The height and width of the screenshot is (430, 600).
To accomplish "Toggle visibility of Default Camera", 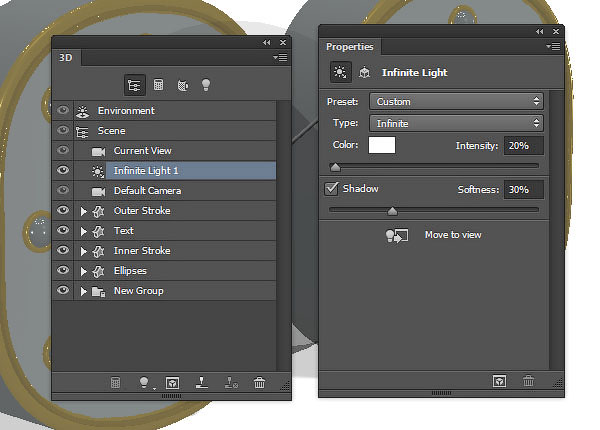I will tap(63, 190).
